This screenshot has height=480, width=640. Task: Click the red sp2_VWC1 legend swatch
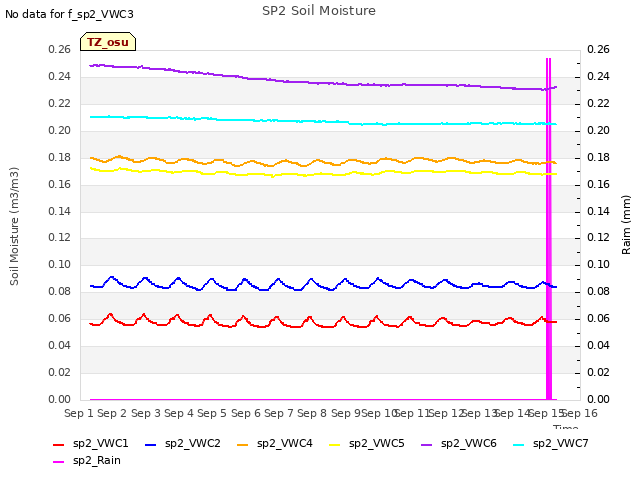58,445
